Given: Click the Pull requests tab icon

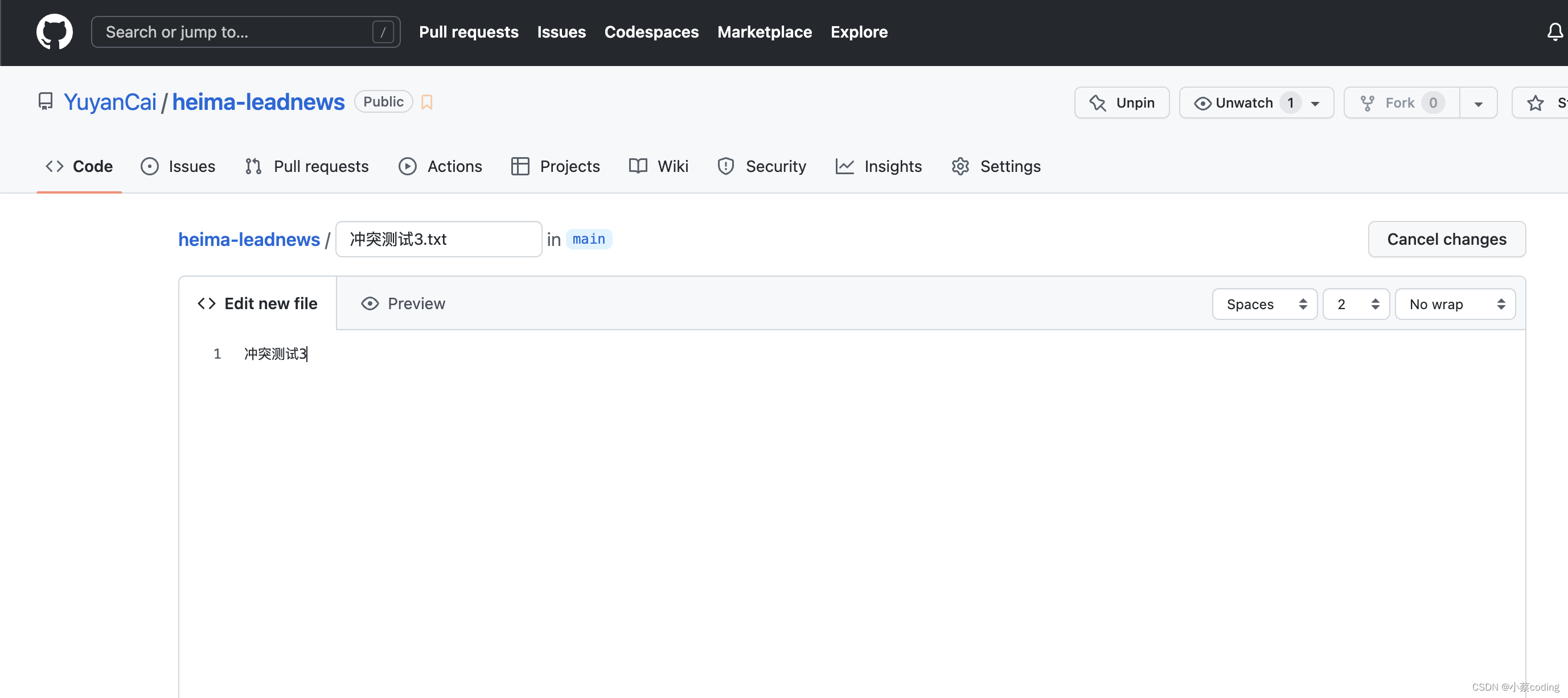Looking at the screenshot, I should click(252, 166).
